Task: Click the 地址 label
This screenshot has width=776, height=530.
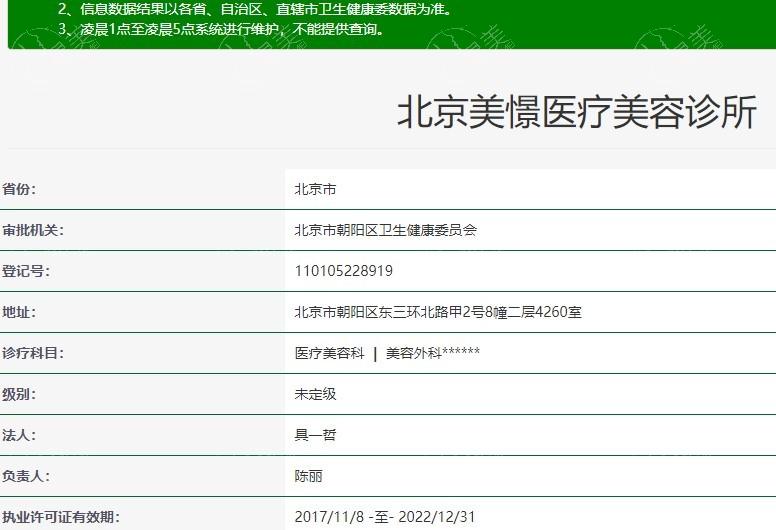Action: click(x=19, y=312)
